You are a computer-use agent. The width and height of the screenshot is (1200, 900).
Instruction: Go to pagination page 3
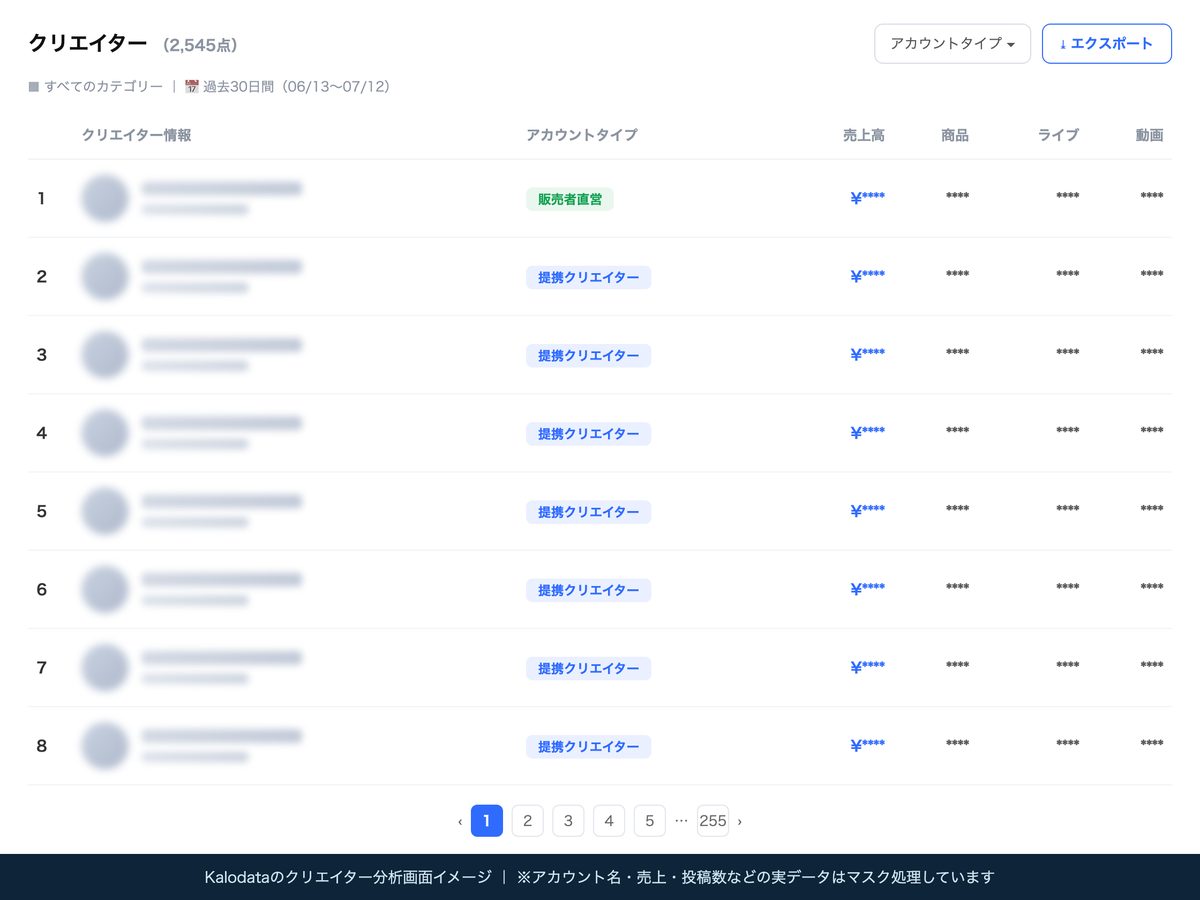click(568, 821)
